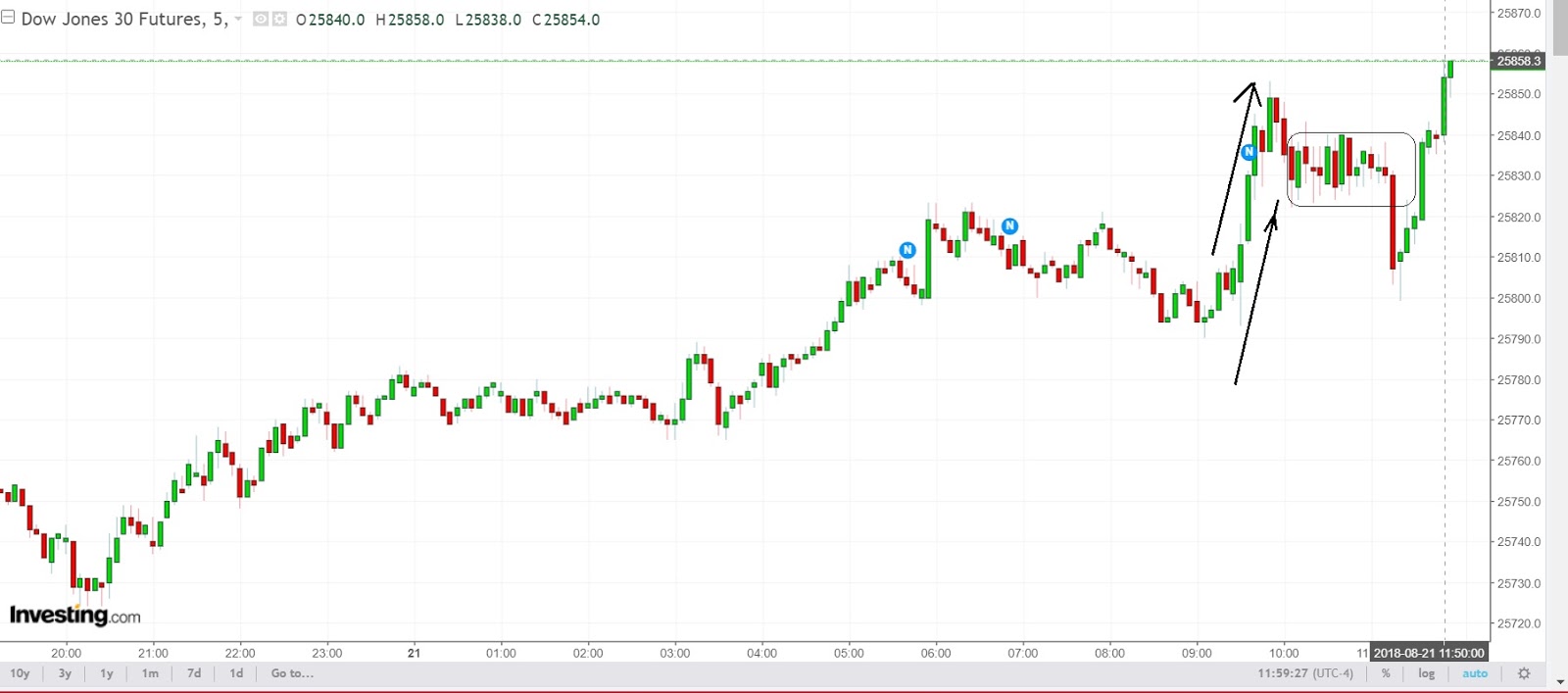
Task: Click the 09:00 time axis label
Action: click(x=1197, y=653)
